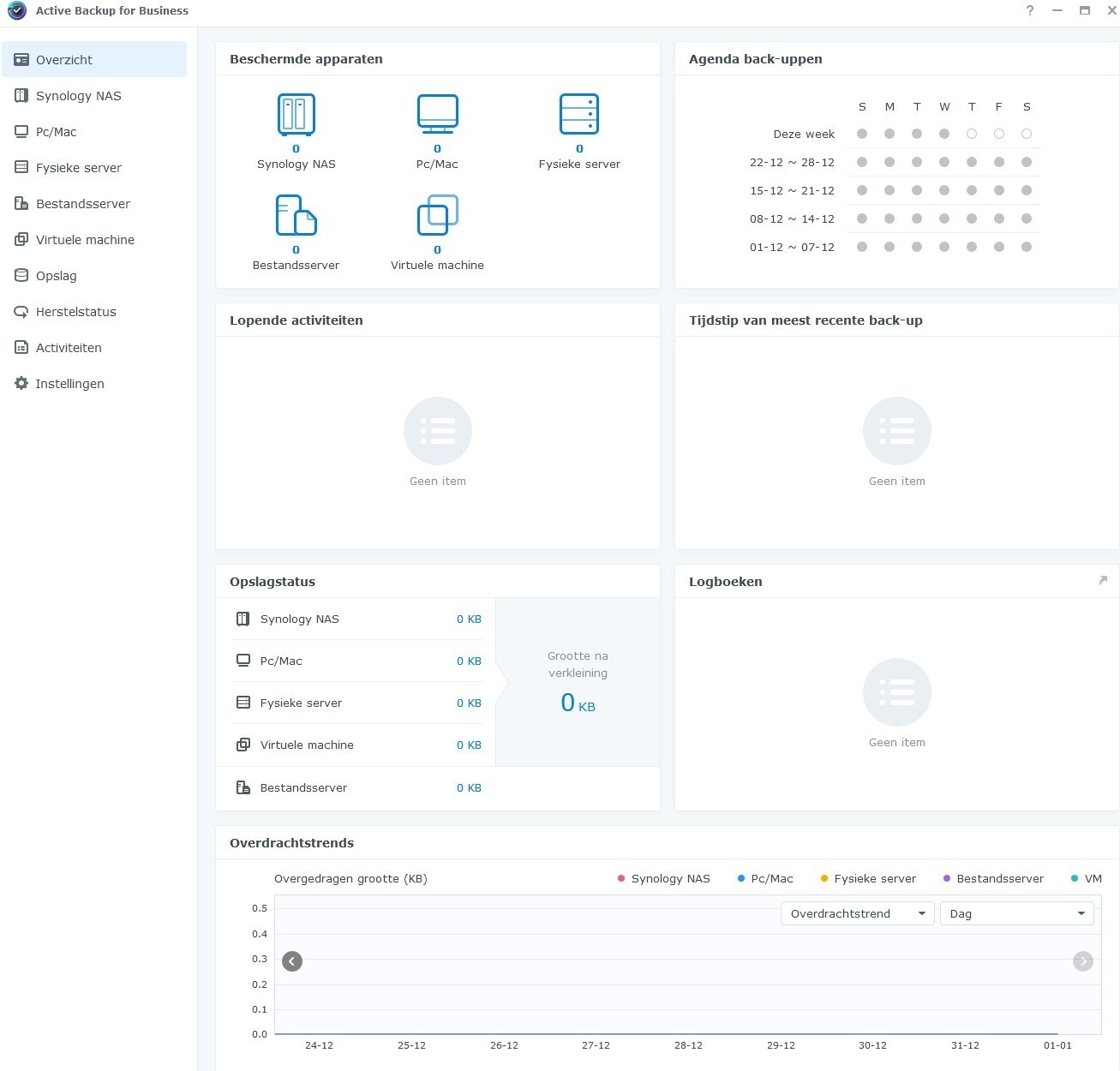Open Opslag in the sidebar
The image size is (1120, 1071).
point(94,276)
